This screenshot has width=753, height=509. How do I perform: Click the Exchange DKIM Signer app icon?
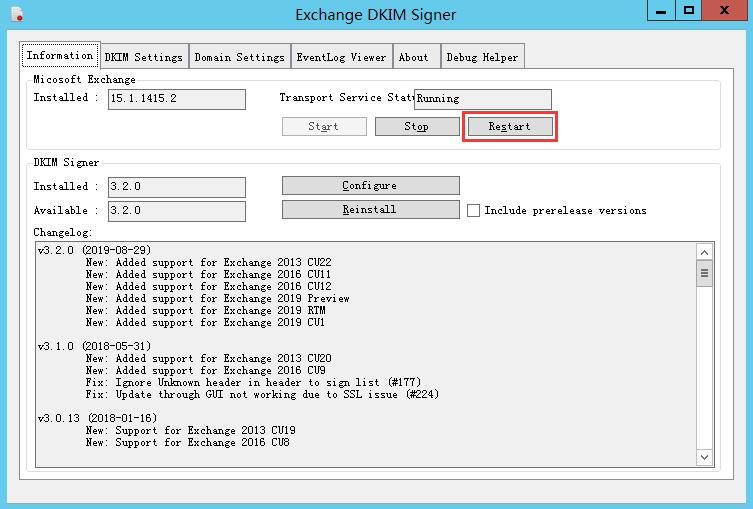(x=17, y=14)
